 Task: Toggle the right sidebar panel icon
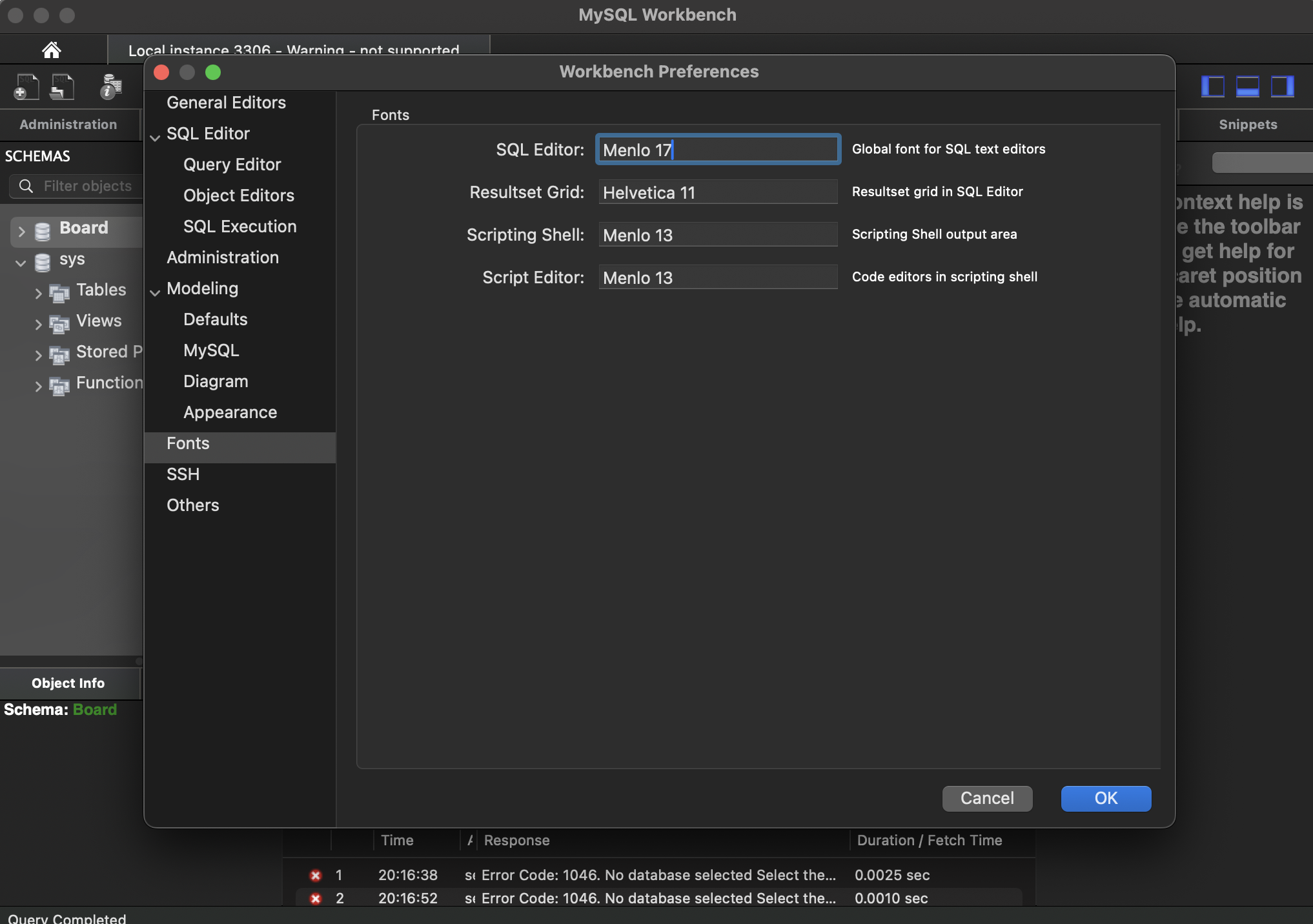click(1282, 86)
